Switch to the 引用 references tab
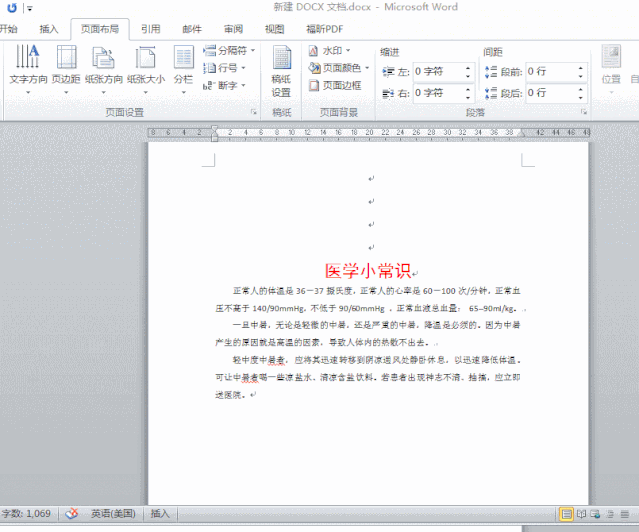 pyautogui.click(x=150, y=29)
